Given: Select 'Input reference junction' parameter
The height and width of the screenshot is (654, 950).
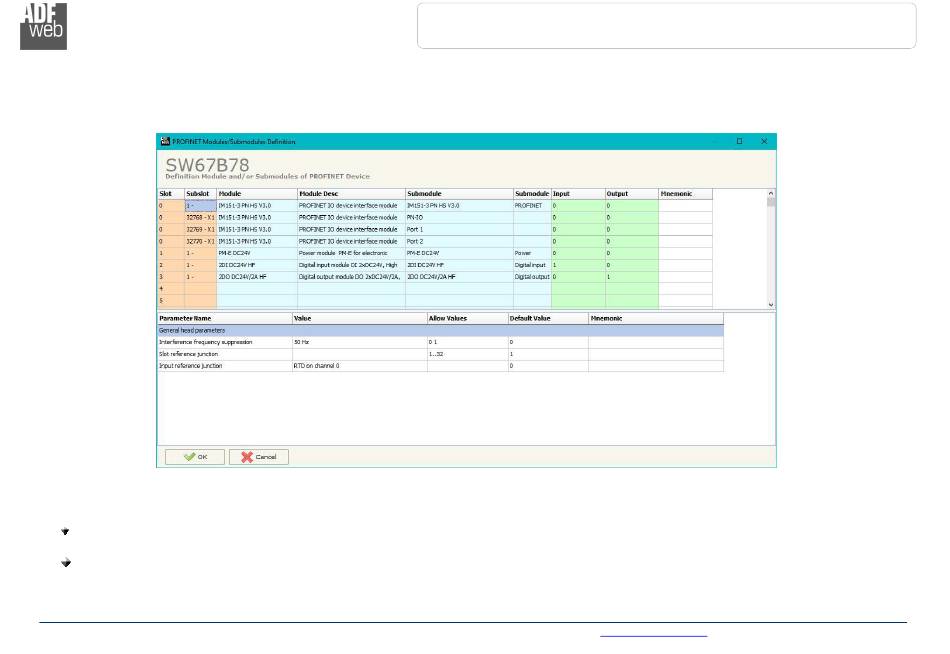Looking at the screenshot, I should (x=225, y=366).
